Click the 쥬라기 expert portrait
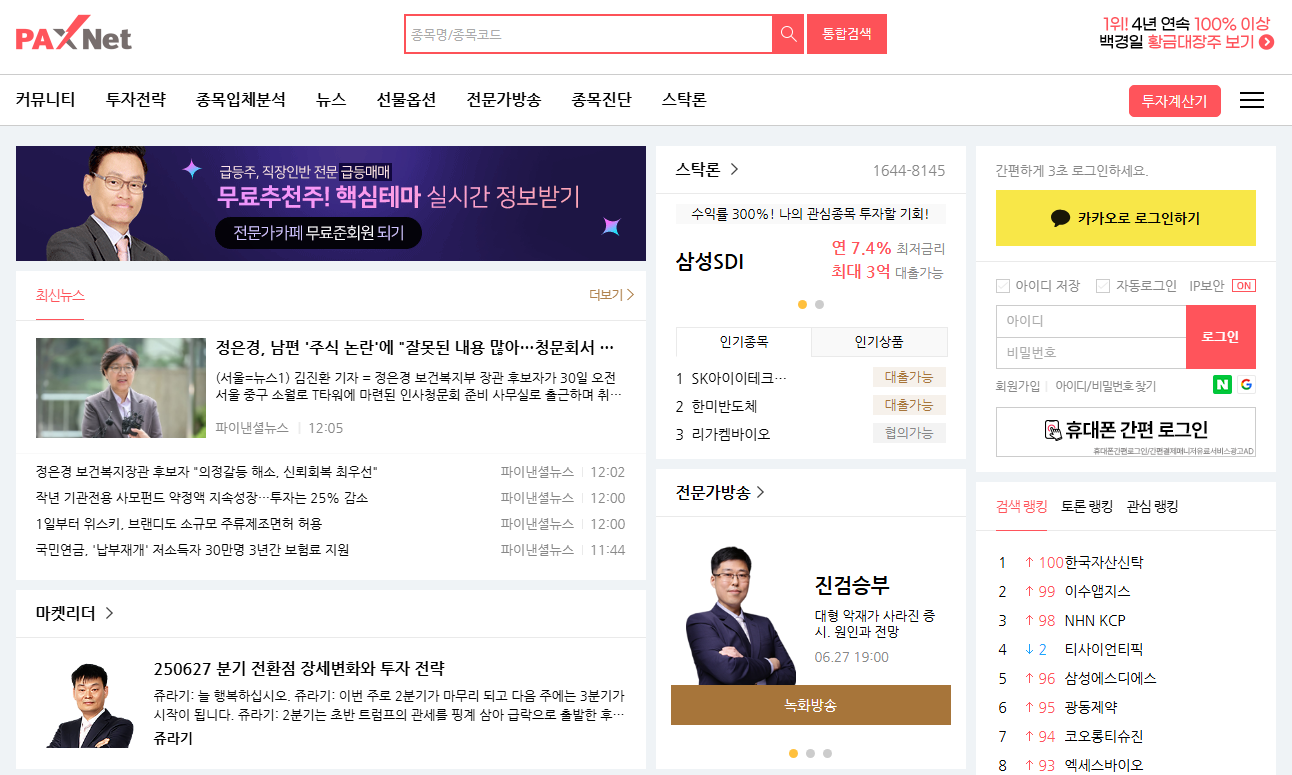Image resolution: width=1292 pixels, height=775 pixels. (x=89, y=705)
